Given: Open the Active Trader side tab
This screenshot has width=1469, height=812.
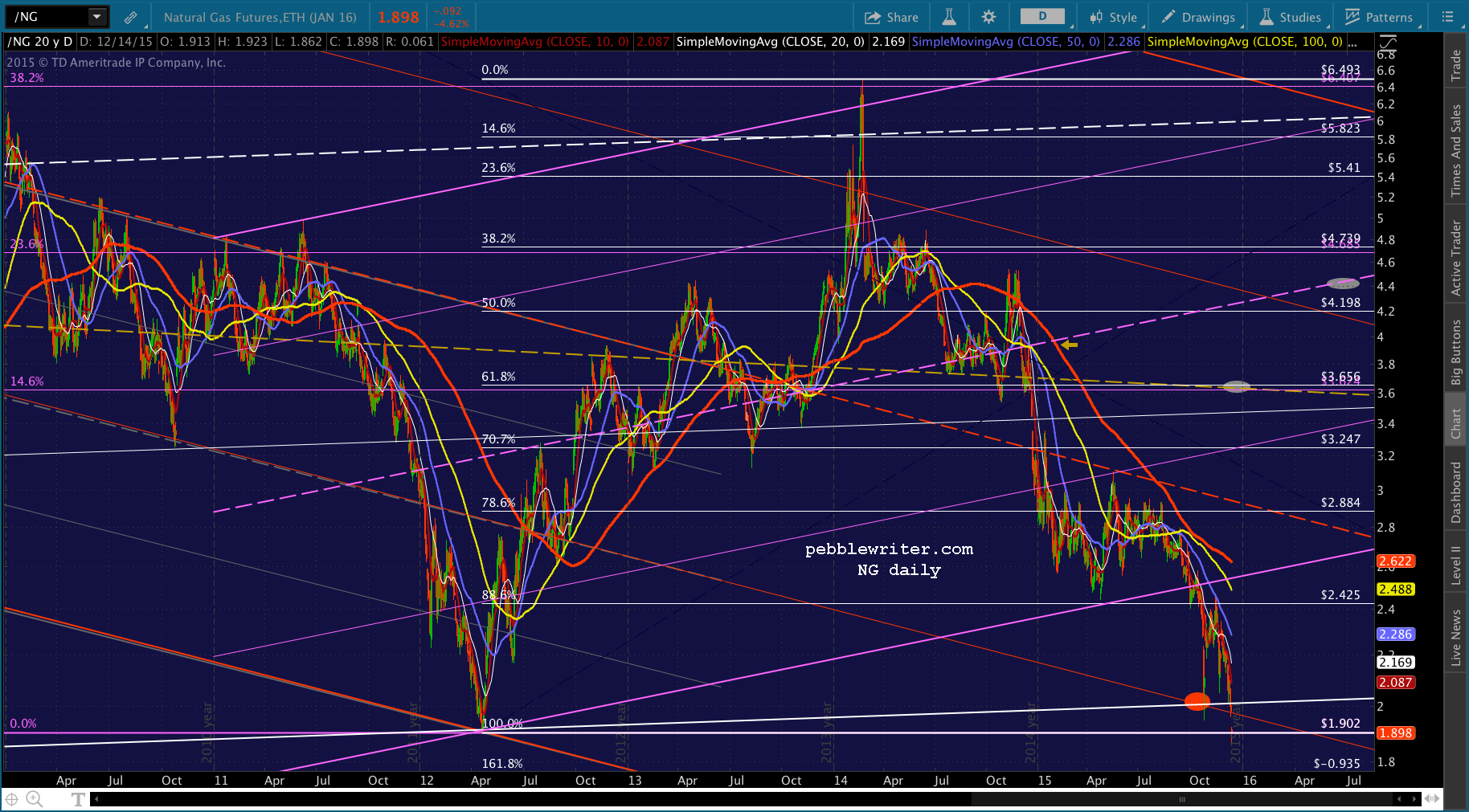Looking at the screenshot, I should coord(1456,258).
